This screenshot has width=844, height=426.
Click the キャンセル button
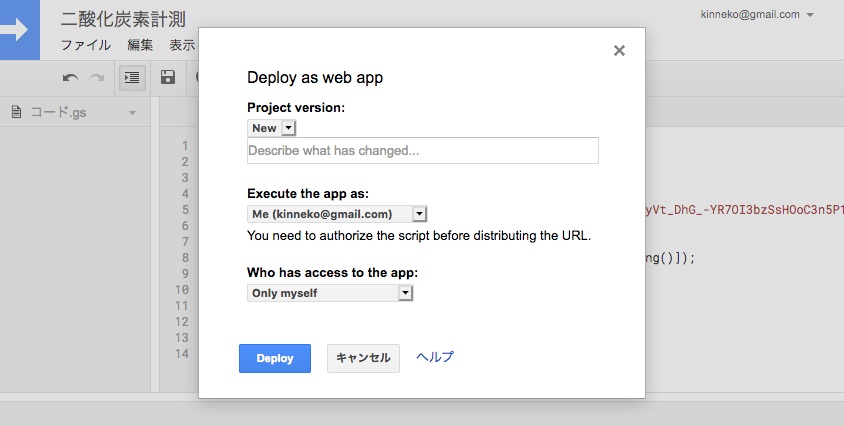363,358
